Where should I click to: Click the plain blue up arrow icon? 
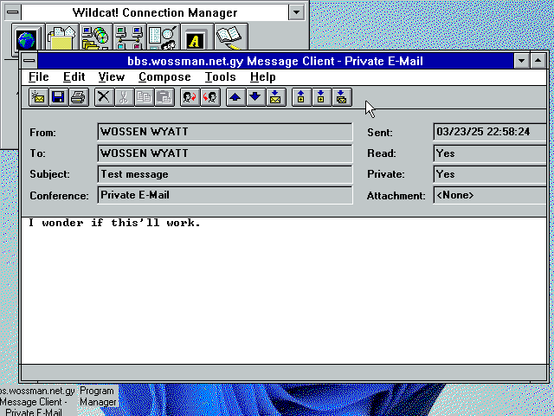point(236,97)
